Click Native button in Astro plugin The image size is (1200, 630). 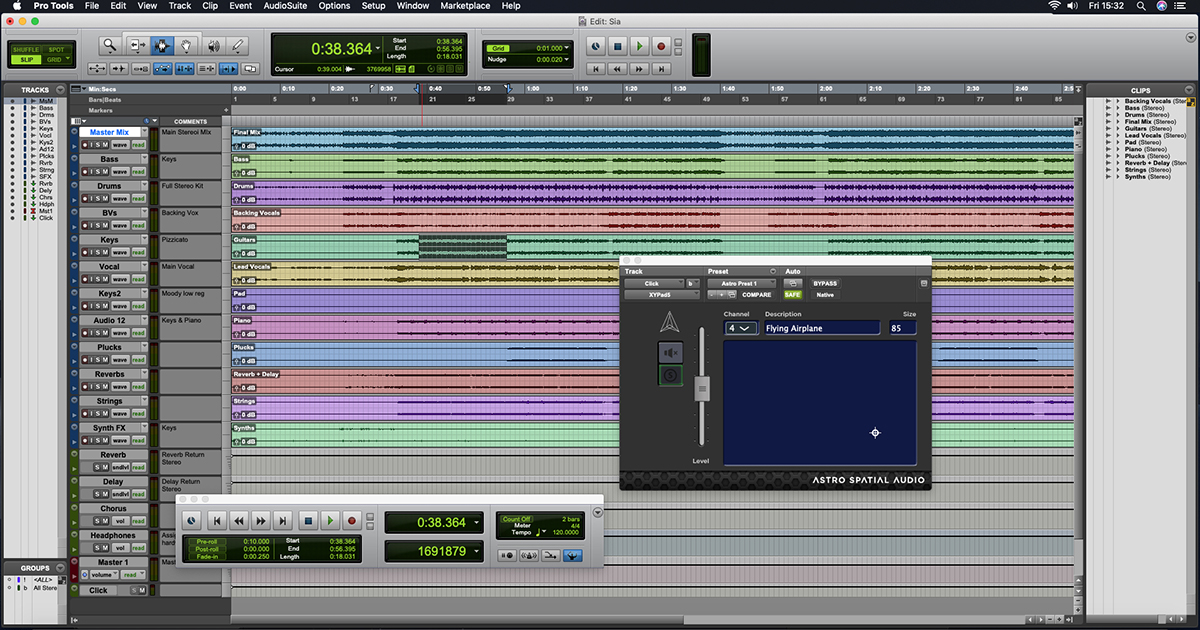coord(825,295)
